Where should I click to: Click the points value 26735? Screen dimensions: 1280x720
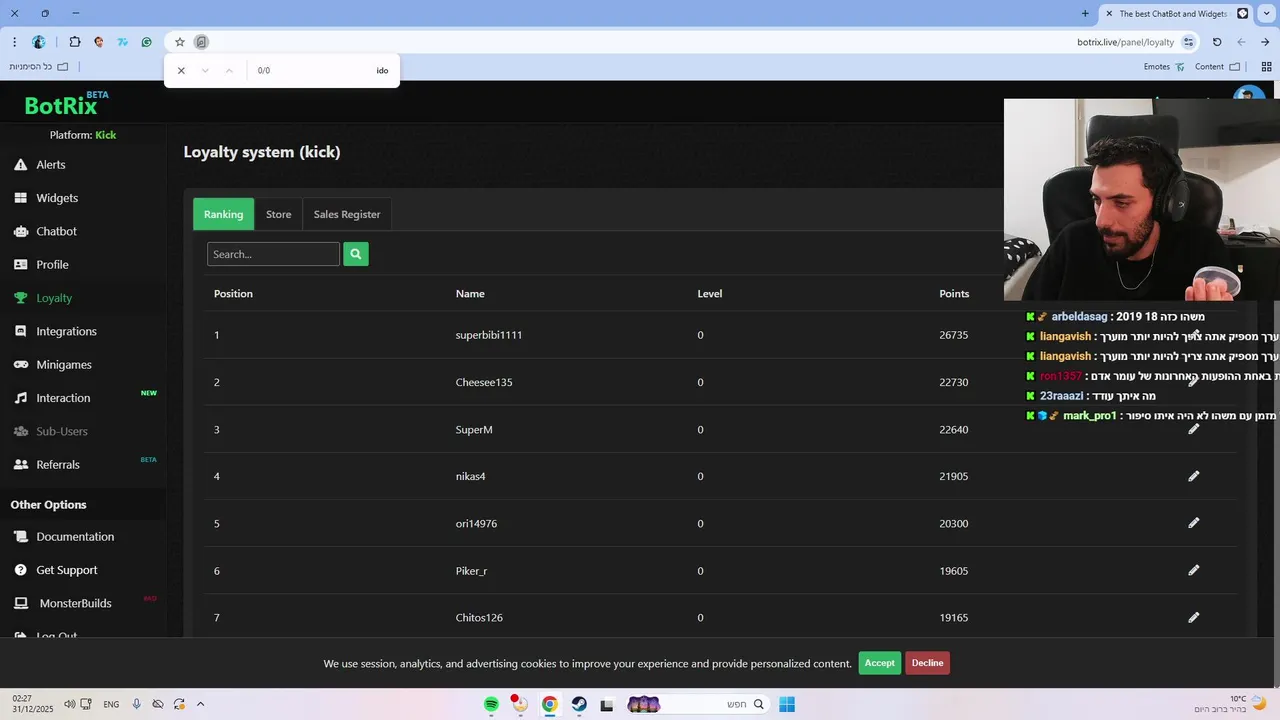954,335
